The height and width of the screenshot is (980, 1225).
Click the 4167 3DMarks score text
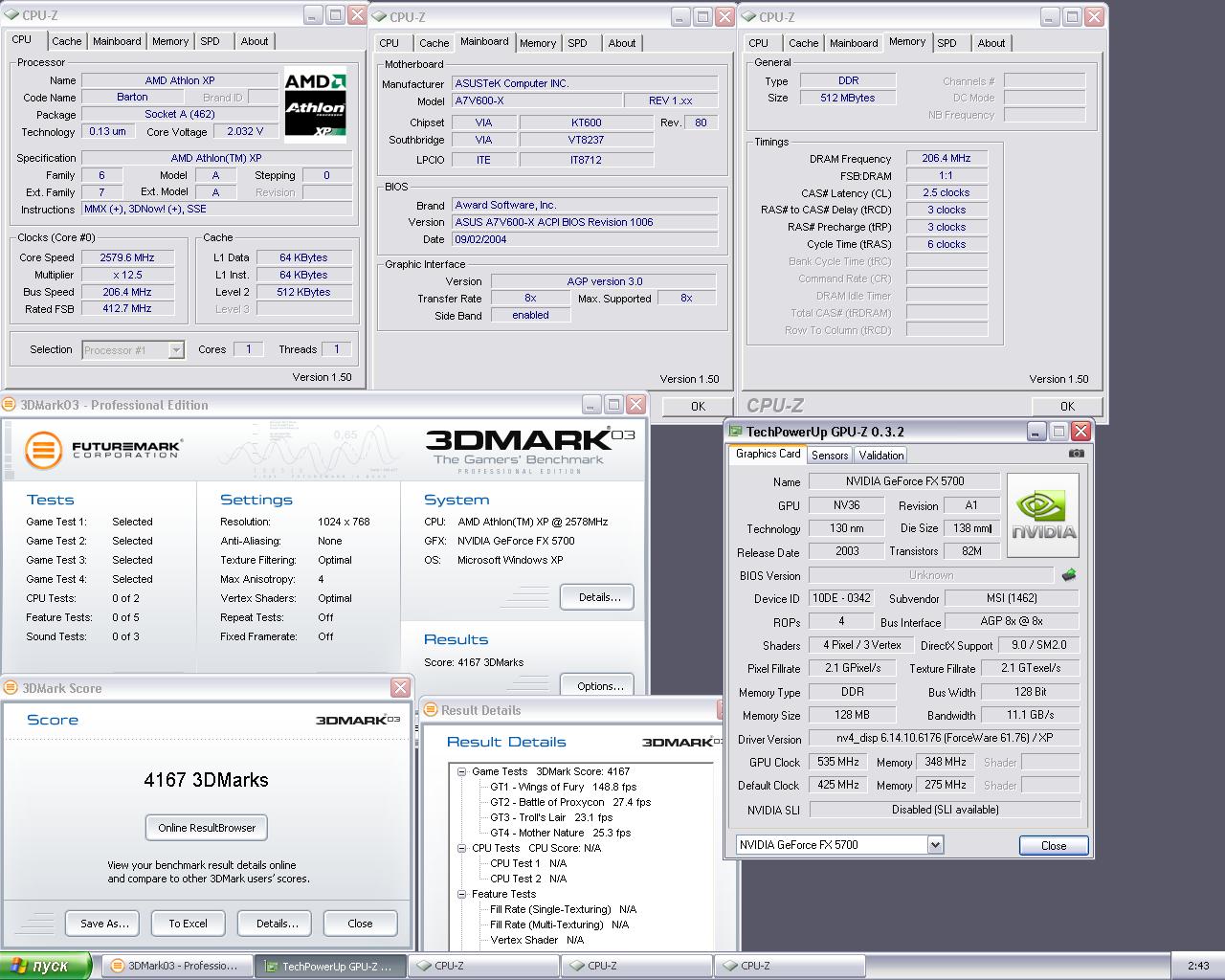(x=206, y=780)
